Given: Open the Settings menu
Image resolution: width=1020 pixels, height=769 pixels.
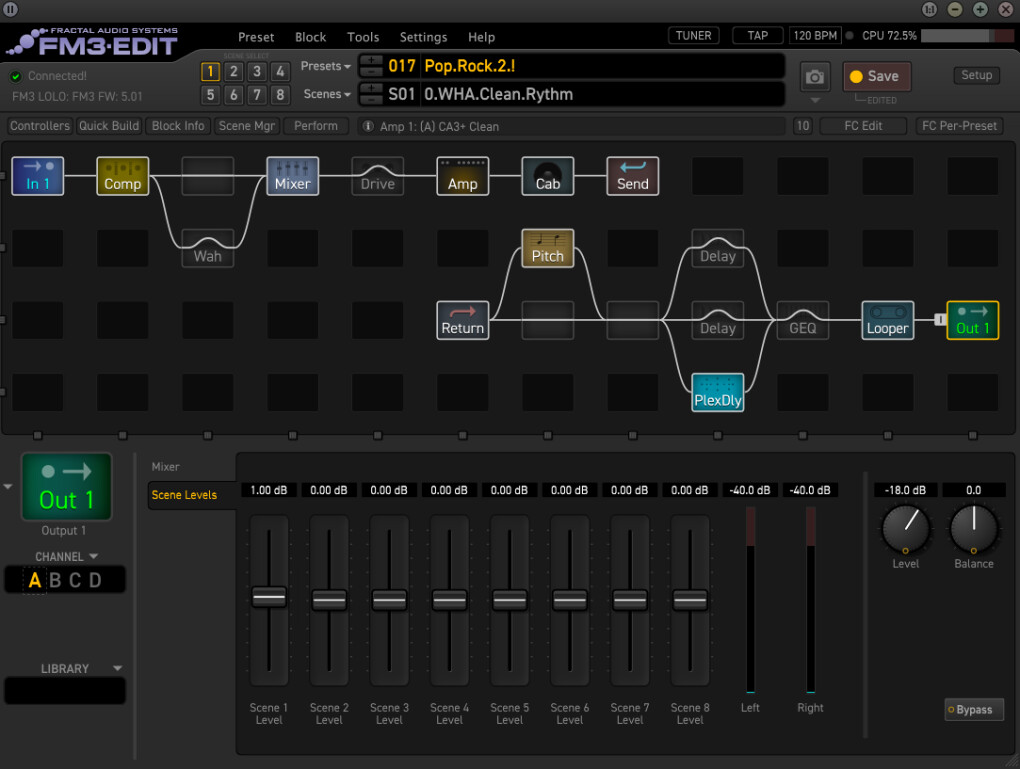Looking at the screenshot, I should point(423,37).
